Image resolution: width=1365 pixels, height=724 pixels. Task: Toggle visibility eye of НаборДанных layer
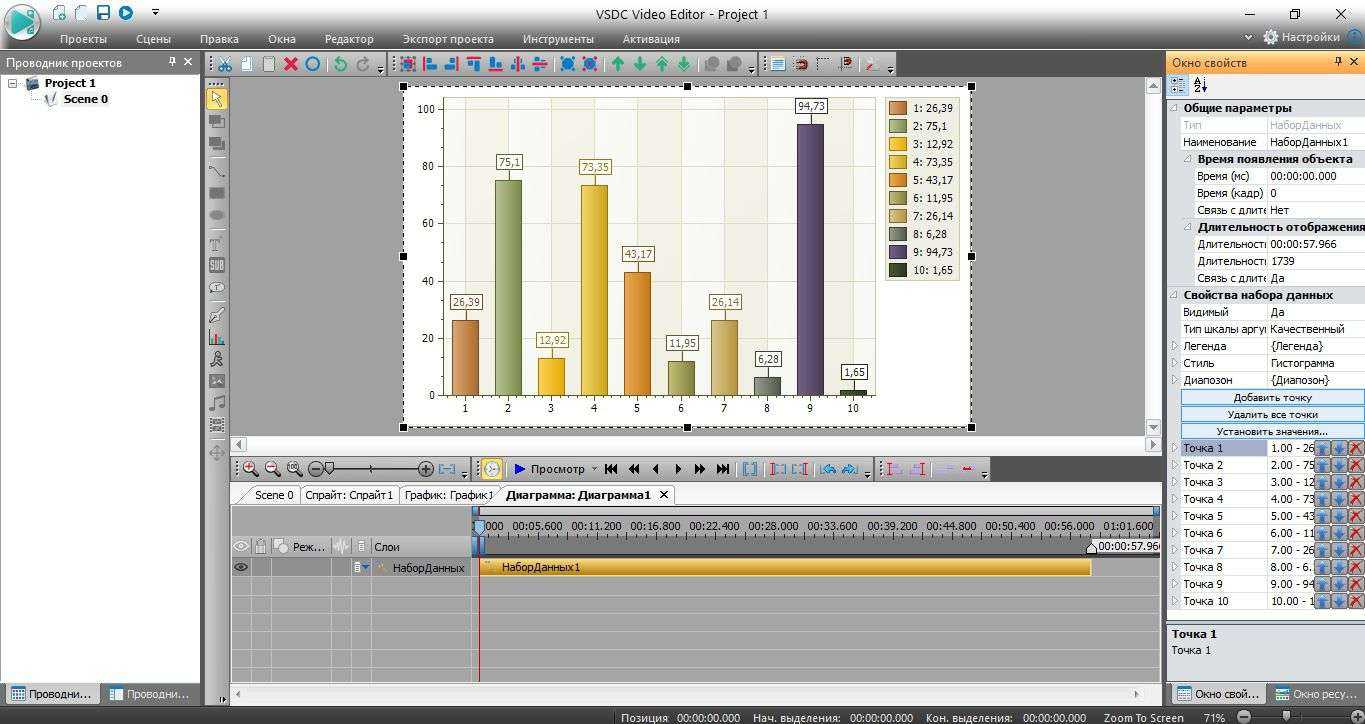[241, 567]
